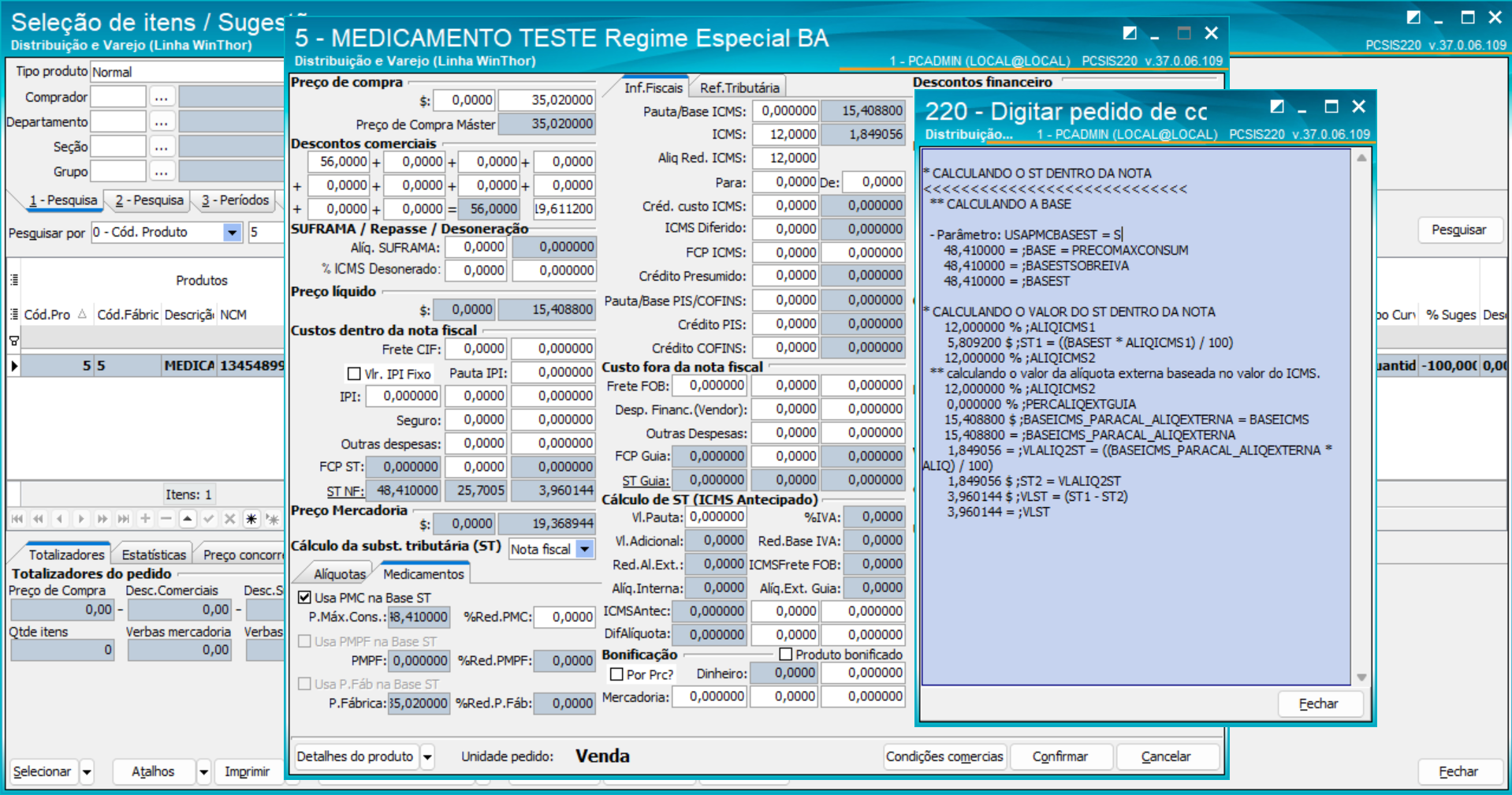This screenshot has width=1512, height=795.
Task: Toggle Usa PMPF na Base ST checkbox
Action: click(x=304, y=641)
